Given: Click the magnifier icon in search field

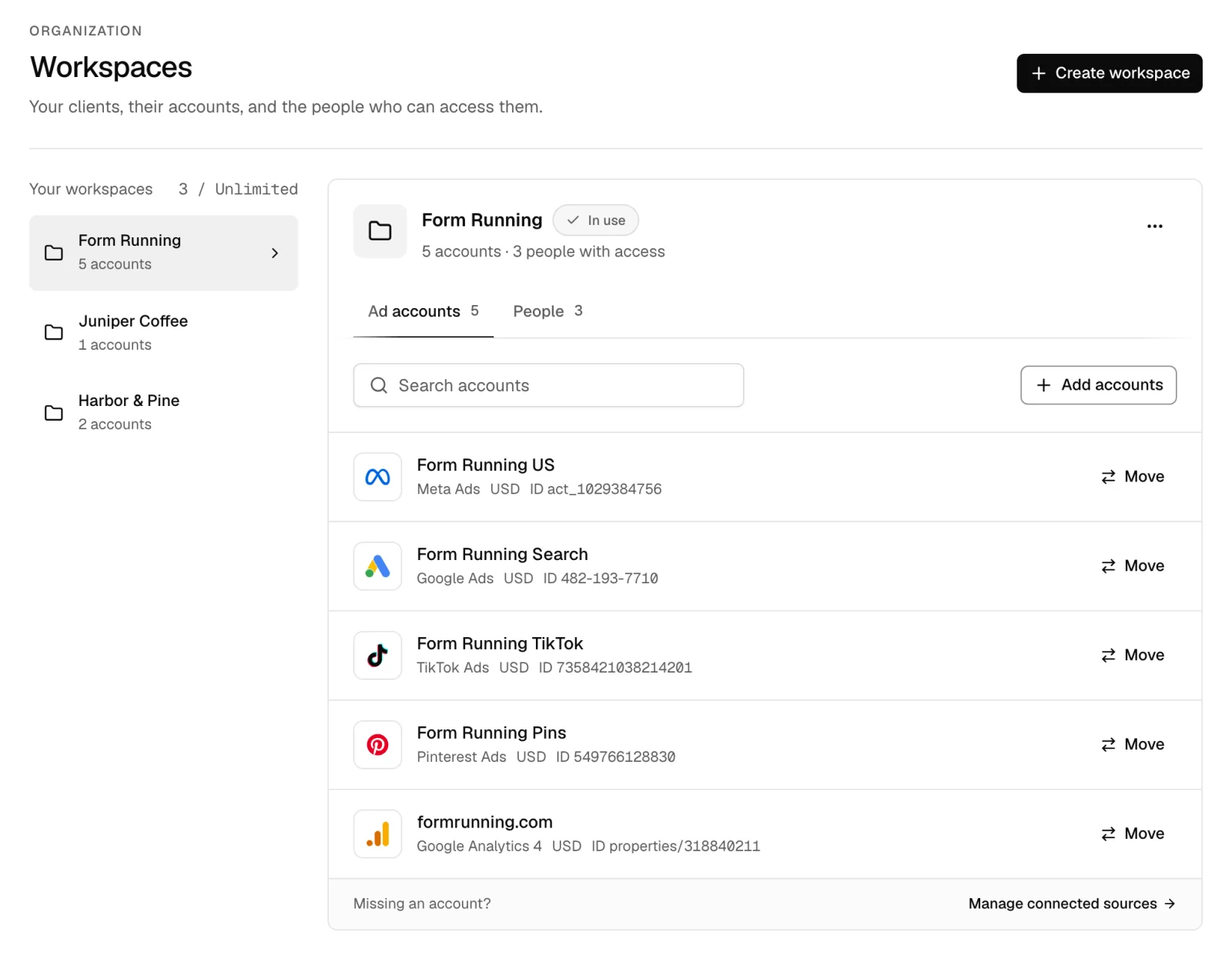Looking at the screenshot, I should (379, 385).
